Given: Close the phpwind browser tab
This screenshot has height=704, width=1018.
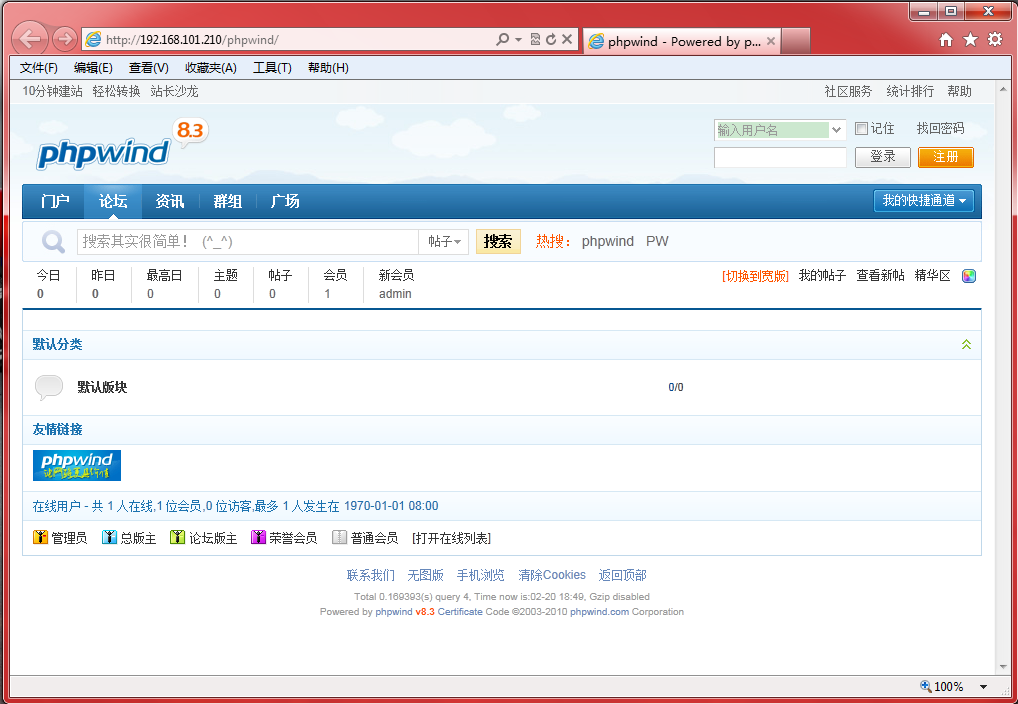Looking at the screenshot, I should tap(771, 41).
